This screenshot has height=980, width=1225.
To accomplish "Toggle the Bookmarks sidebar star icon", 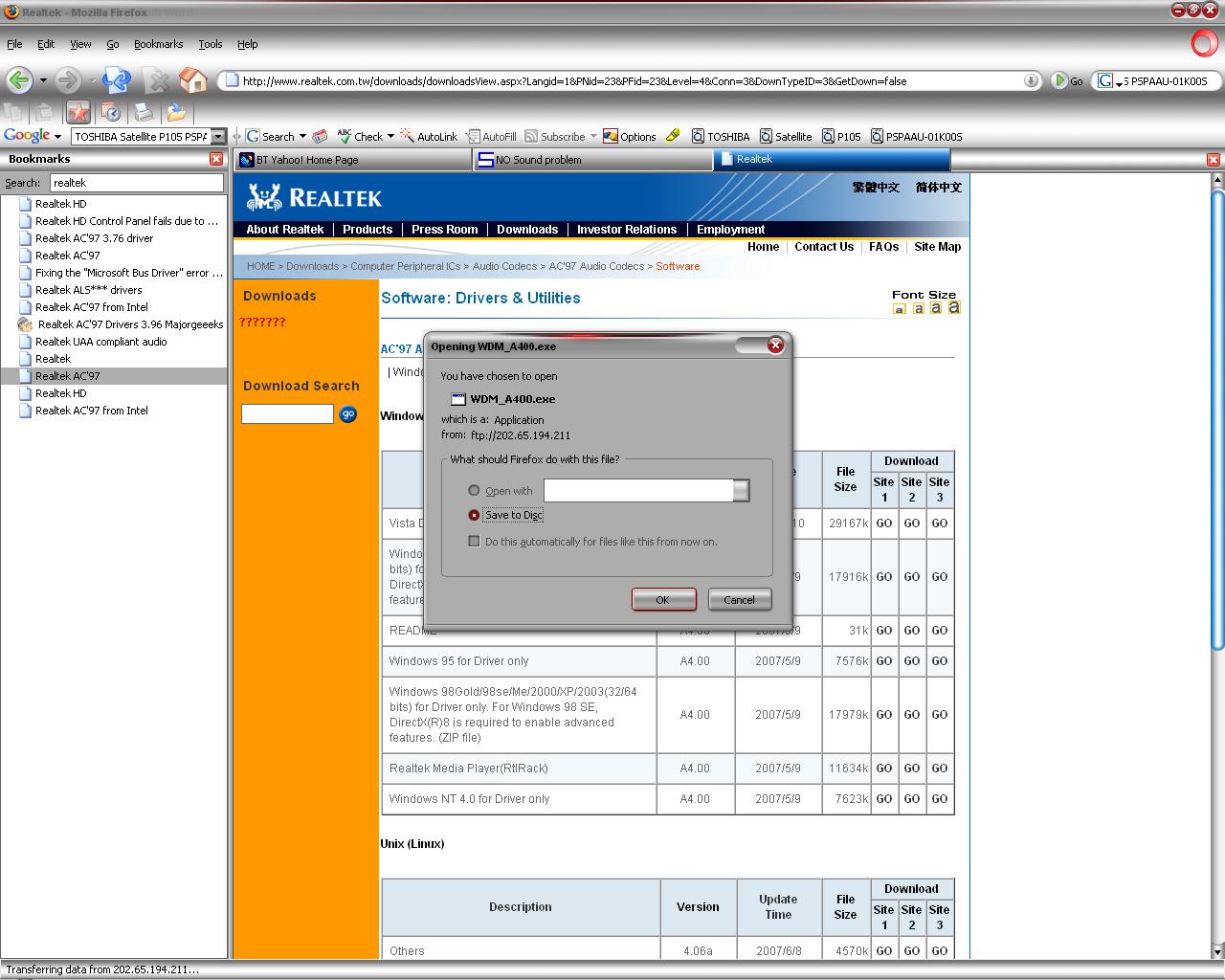I will (78, 113).
